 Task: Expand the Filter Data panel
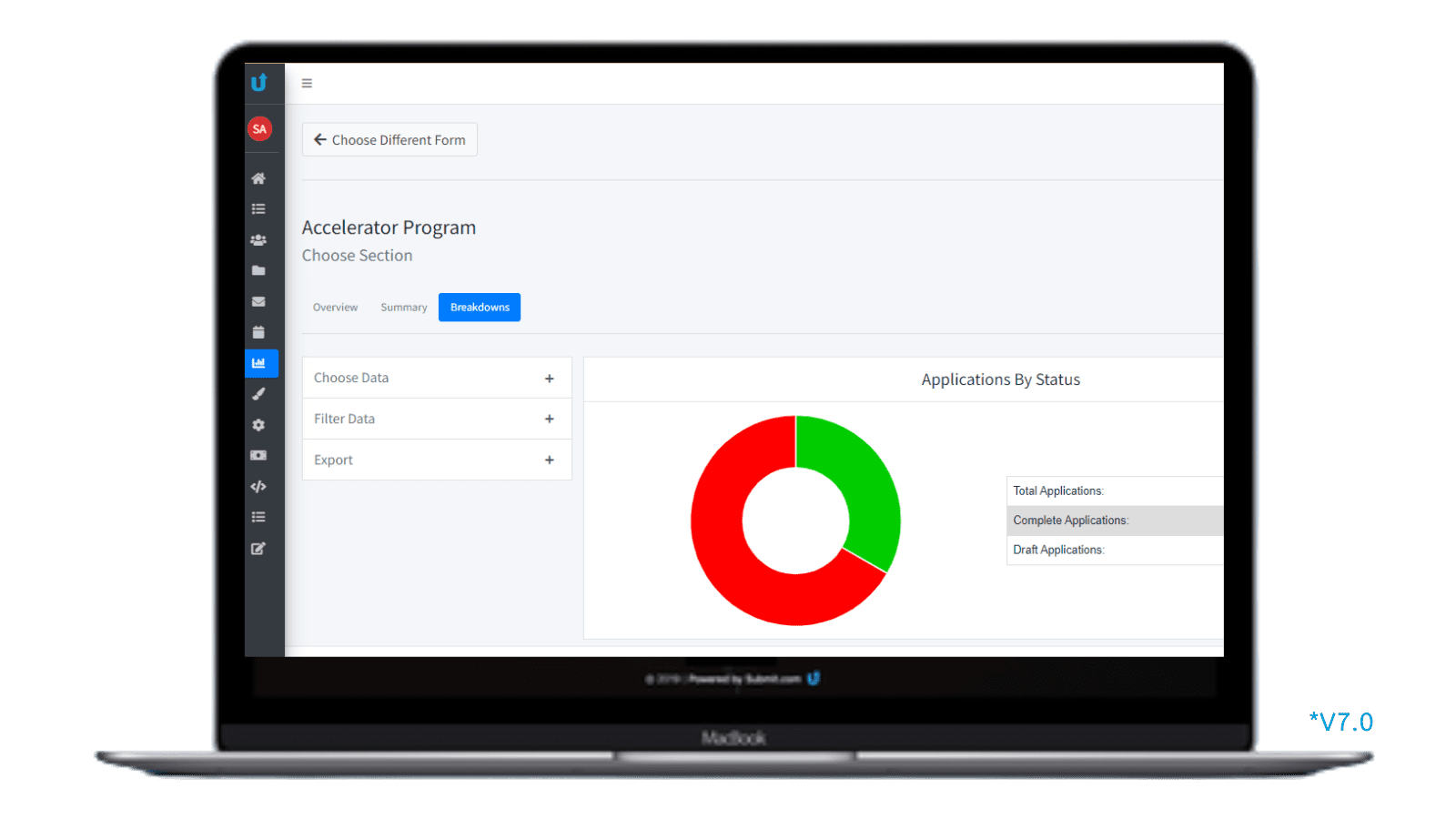pos(437,419)
